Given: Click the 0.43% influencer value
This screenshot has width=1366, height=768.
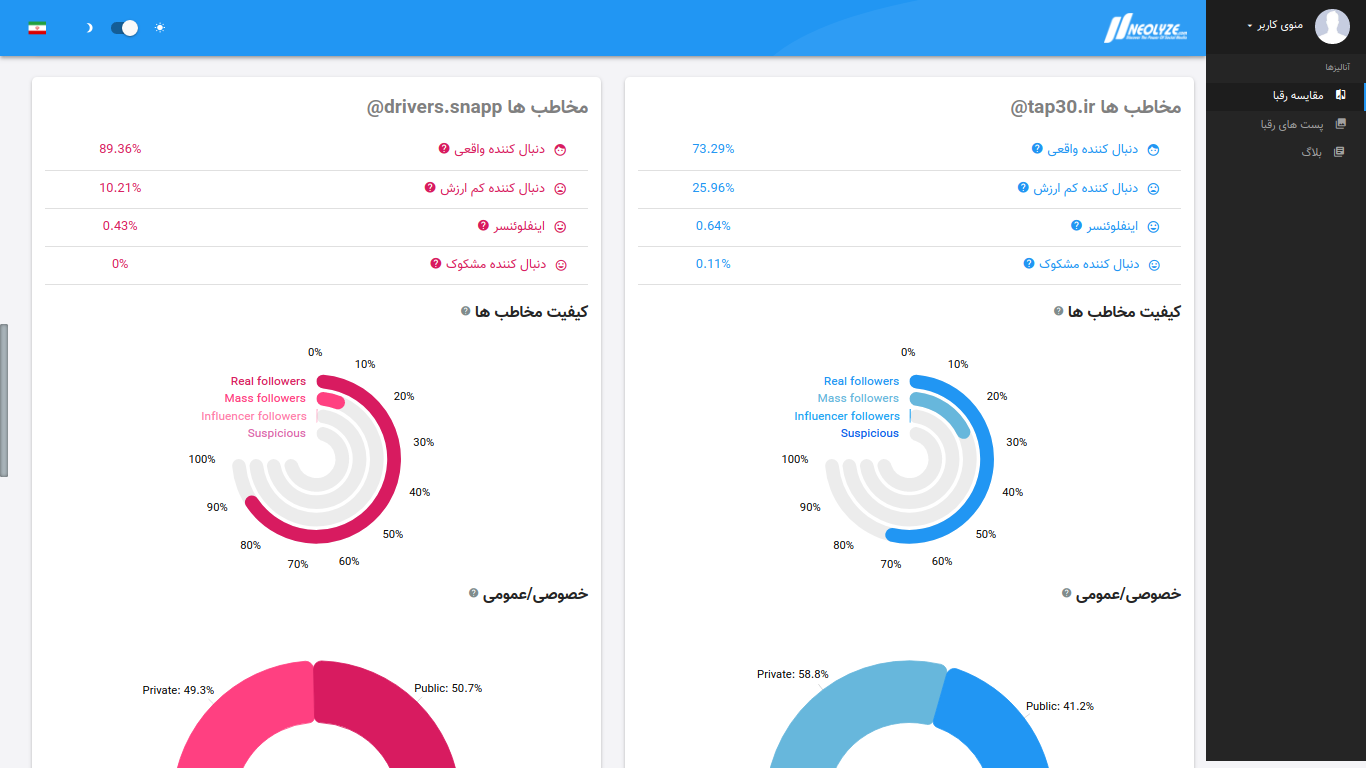Looking at the screenshot, I should click(x=120, y=226).
